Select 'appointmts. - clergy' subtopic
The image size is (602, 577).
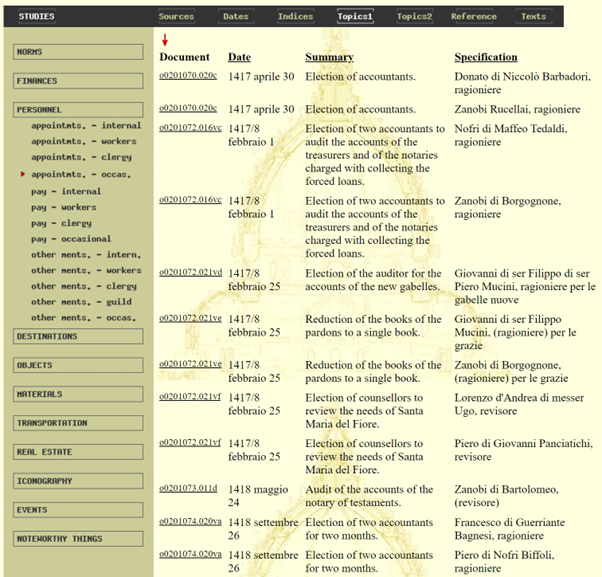click(81, 157)
